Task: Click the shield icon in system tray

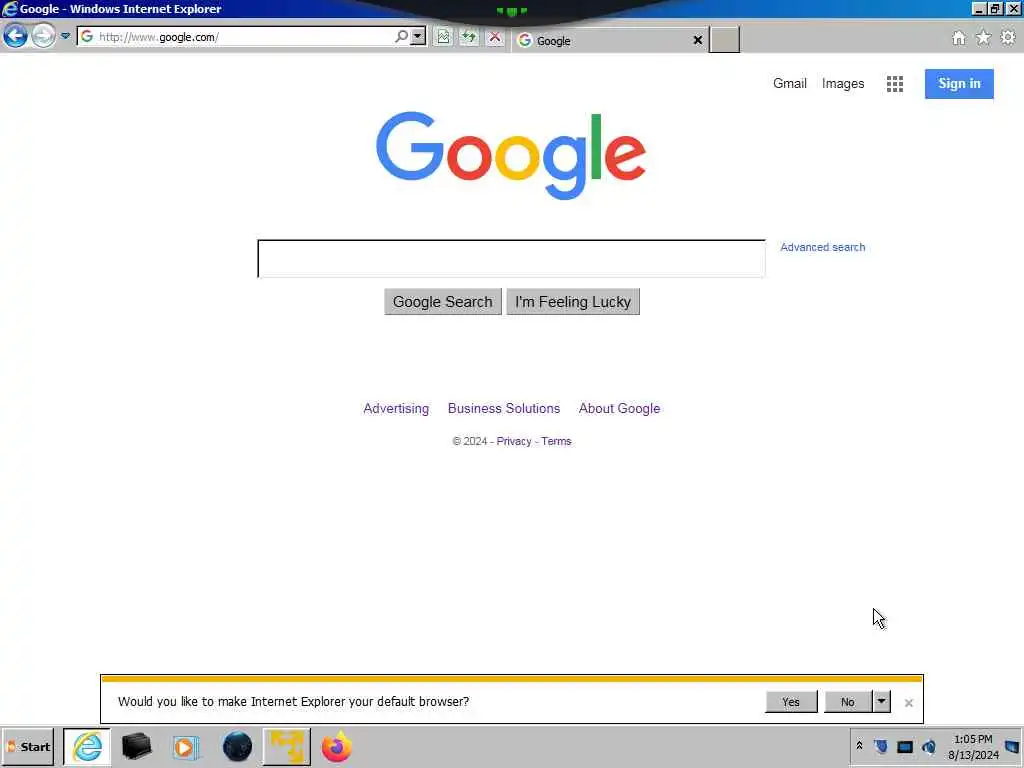Action: 881,746
